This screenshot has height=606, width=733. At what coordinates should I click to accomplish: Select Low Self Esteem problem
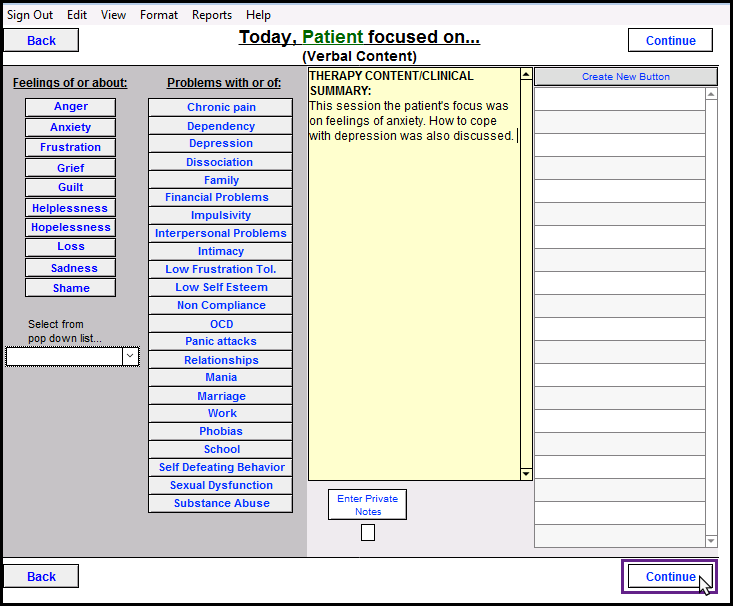pos(221,287)
